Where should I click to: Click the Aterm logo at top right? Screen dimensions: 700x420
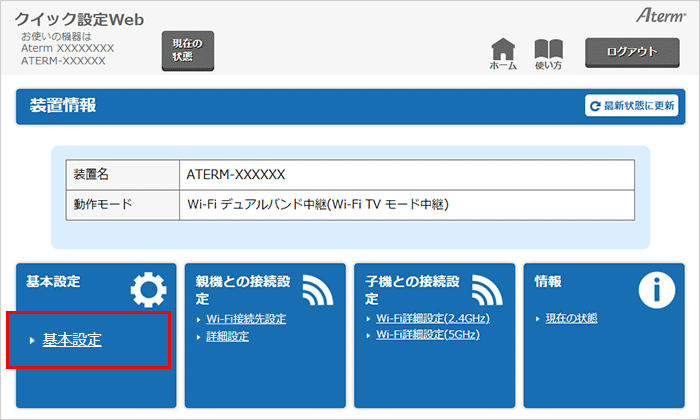[x=656, y=17]
